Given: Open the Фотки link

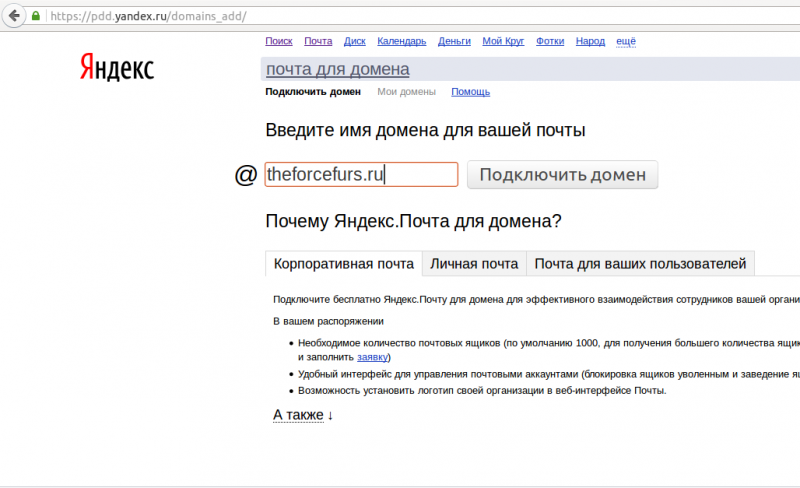Looking at the screenshot, I should tap(550, 41).
